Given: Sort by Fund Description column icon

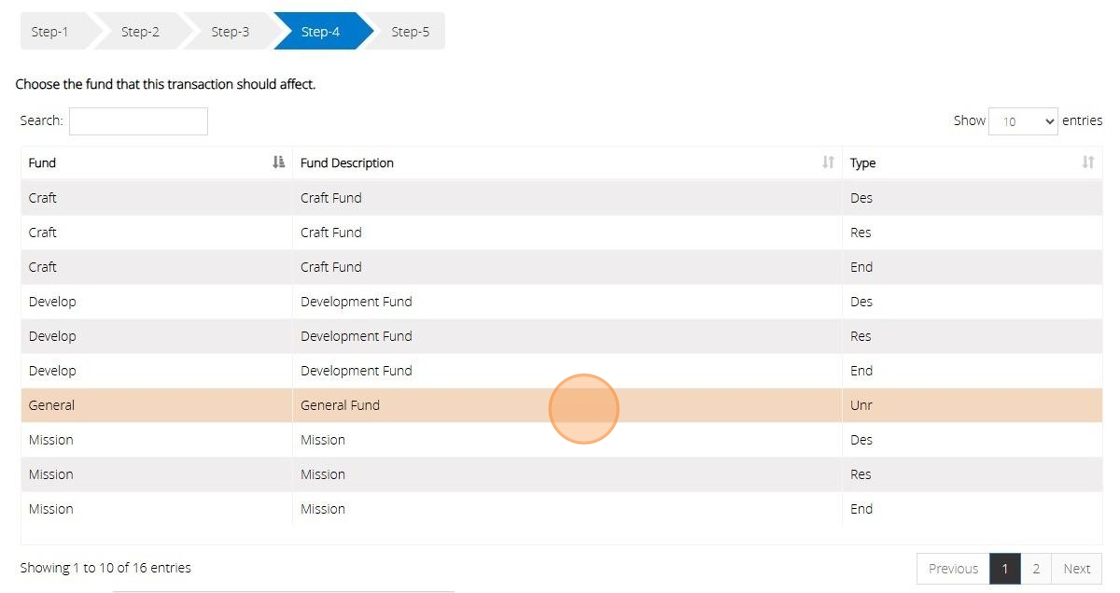Looking at the screenshot, I should (828, 163).
